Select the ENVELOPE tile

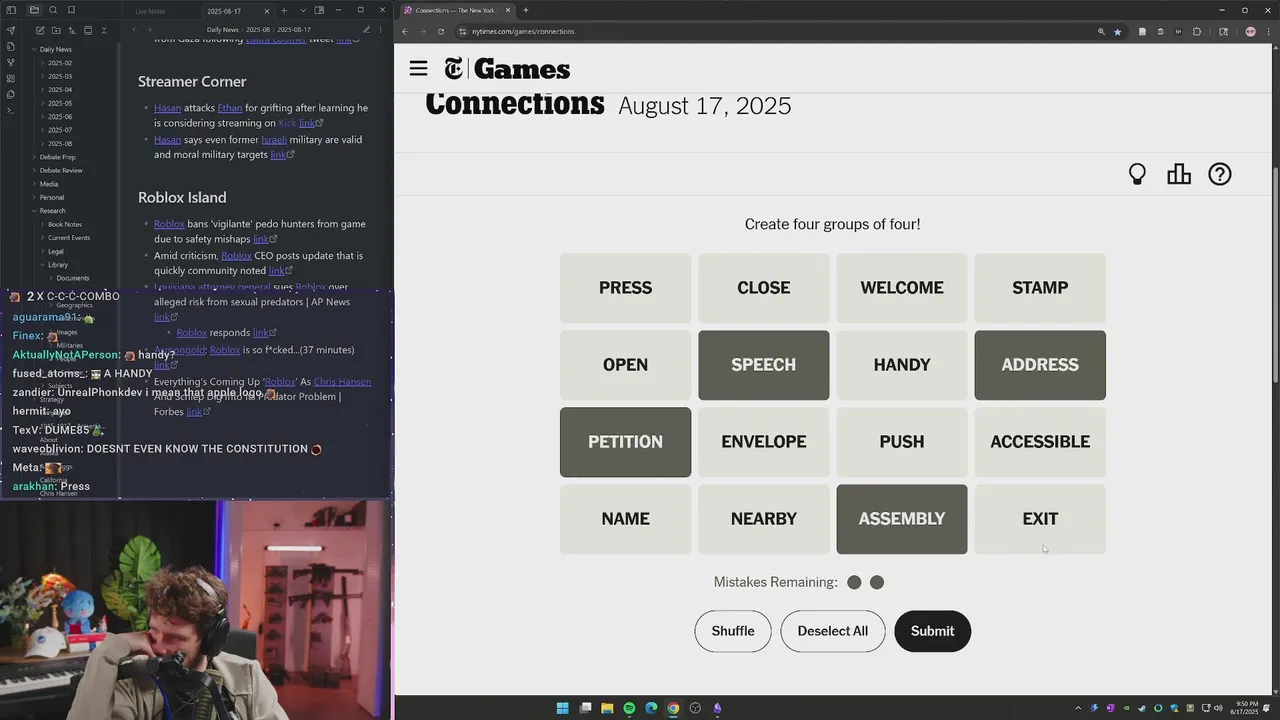(764, 442)
